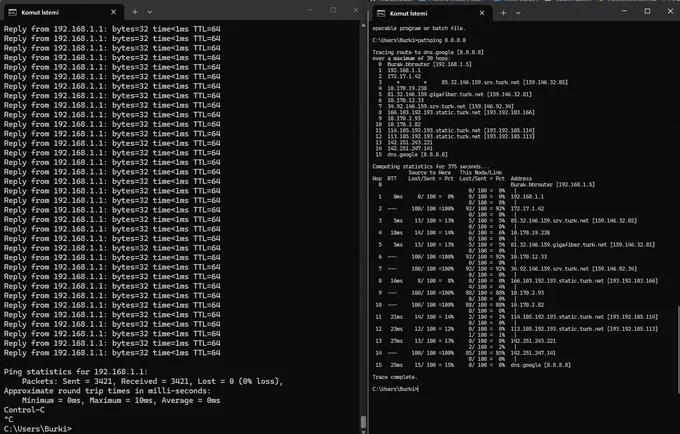
Task: Close the Komut İstemi tab in the right terminal
Action: coord(482,13)
